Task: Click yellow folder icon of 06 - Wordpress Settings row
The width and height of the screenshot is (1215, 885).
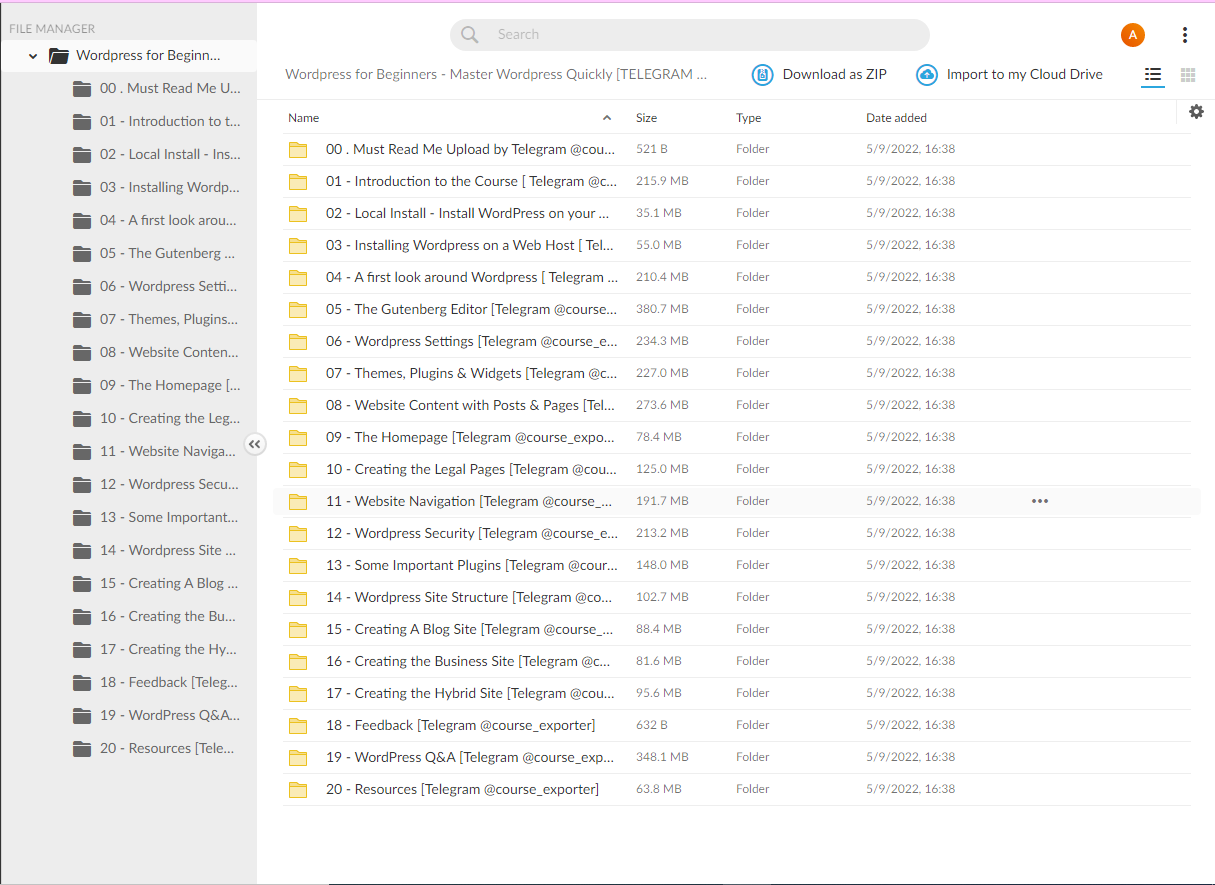Action: (298, 342)
